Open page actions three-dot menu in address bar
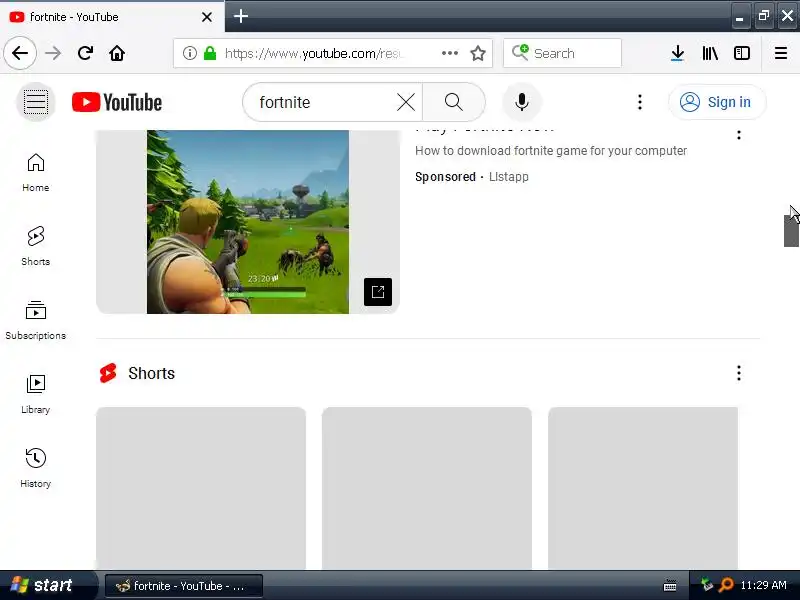 click(x=449, y=53)
